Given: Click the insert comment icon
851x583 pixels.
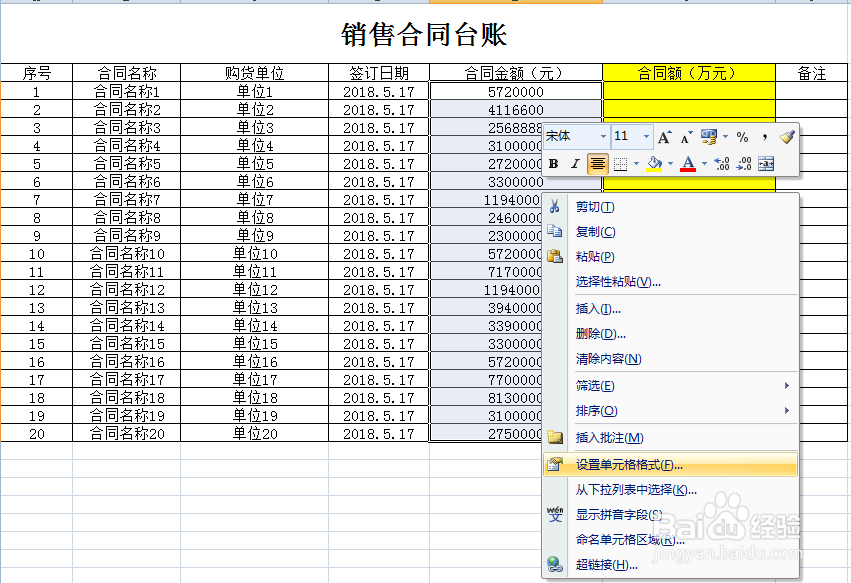Looking at the screenshot, I should [555, 438].
